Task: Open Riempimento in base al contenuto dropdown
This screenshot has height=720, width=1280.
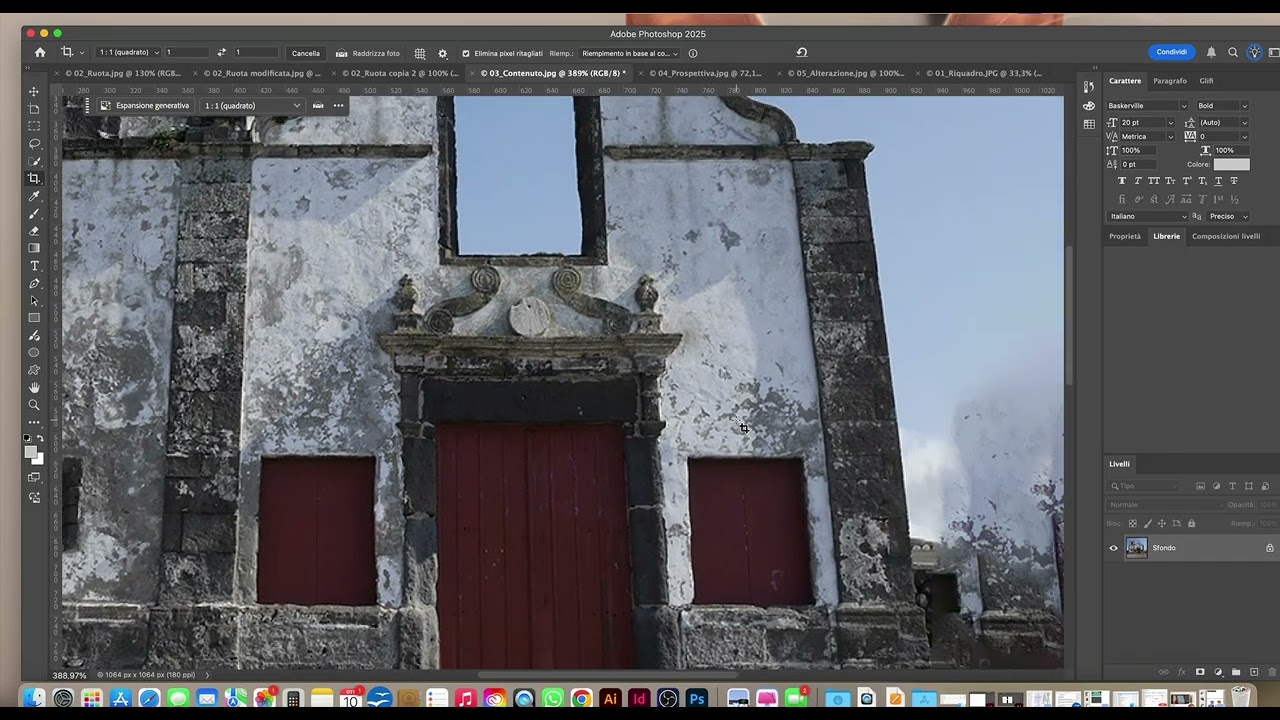Action: 630,53
